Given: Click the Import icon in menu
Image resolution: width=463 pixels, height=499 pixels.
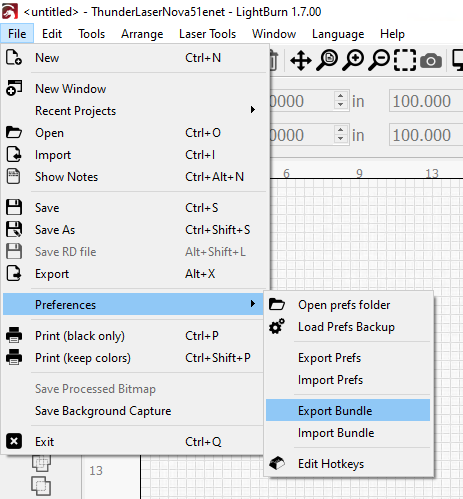Looking at the screenshot, I should coord(14,154).
